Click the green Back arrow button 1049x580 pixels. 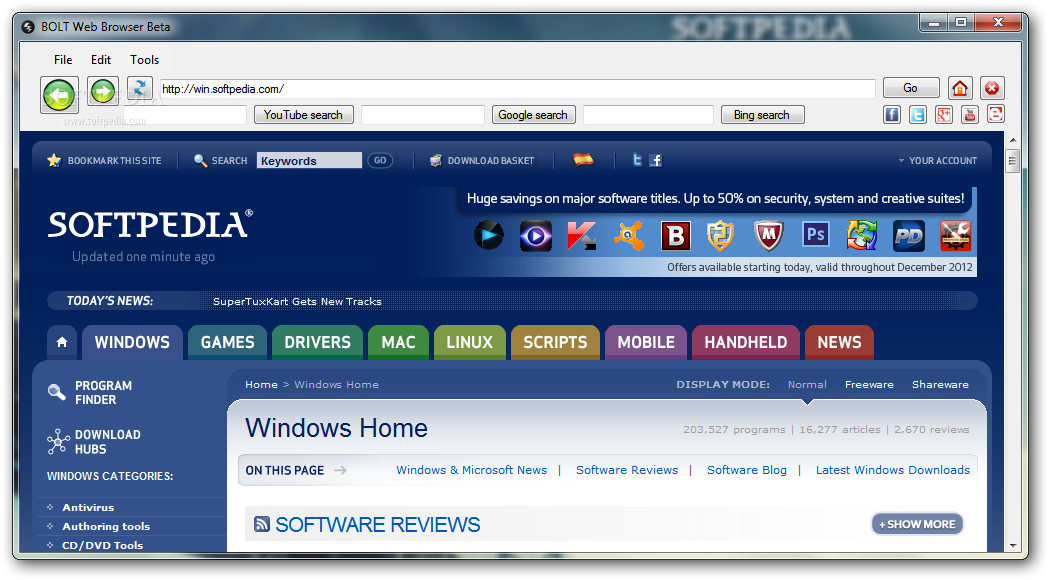click(x=59, y=94)
